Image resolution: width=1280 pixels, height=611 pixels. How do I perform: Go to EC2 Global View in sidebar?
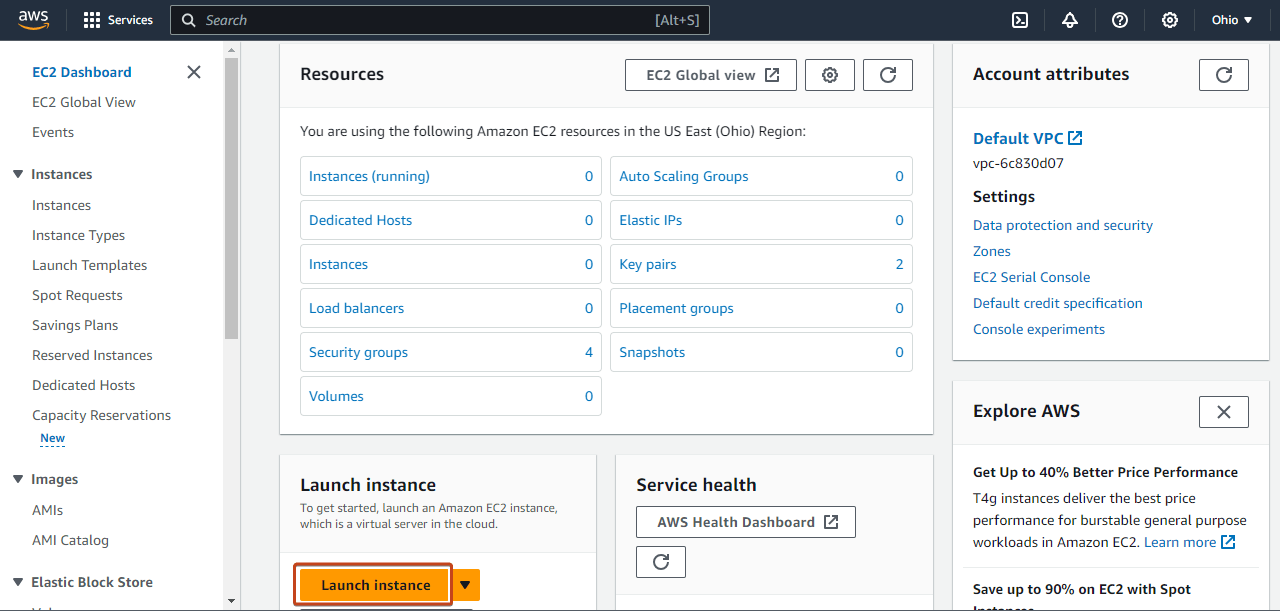click(x=84, y=102)
